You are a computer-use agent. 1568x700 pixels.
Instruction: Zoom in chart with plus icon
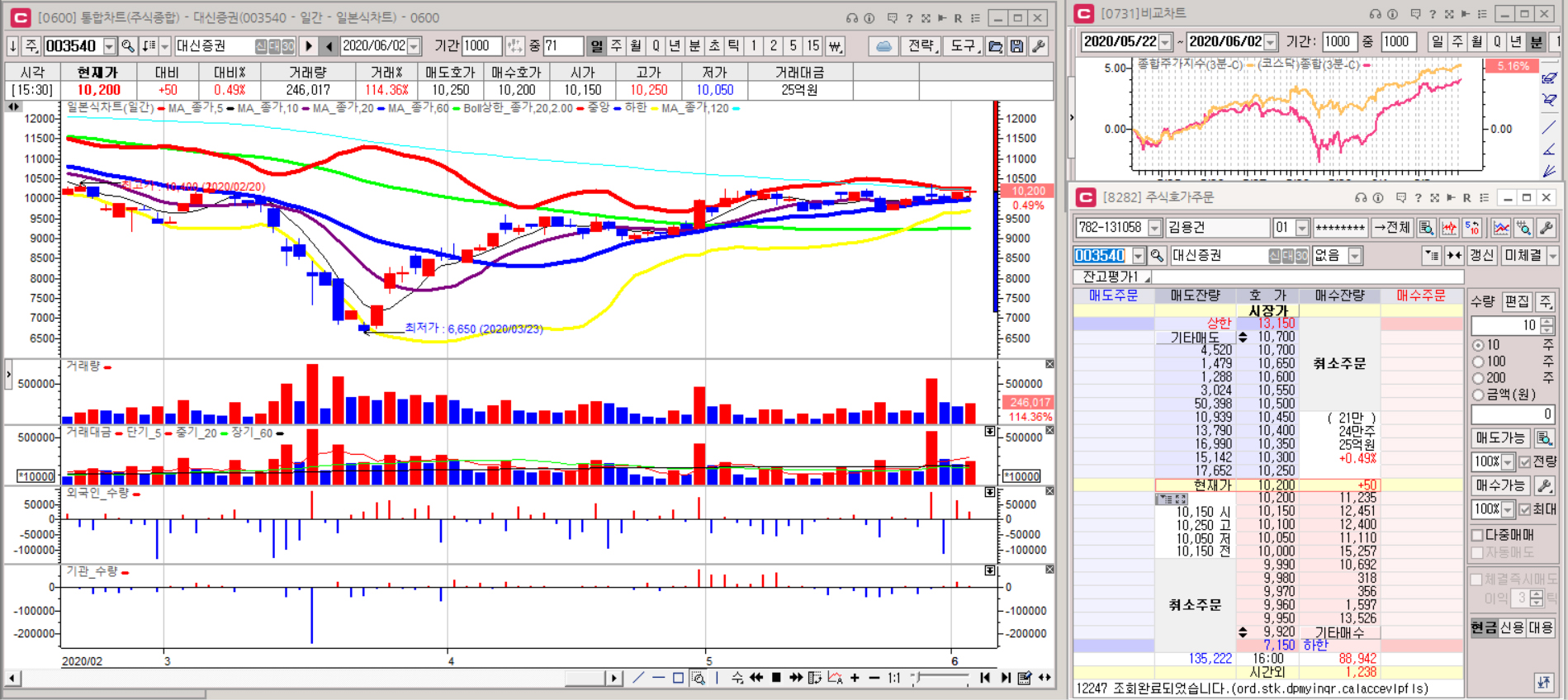tap(855, 678)
